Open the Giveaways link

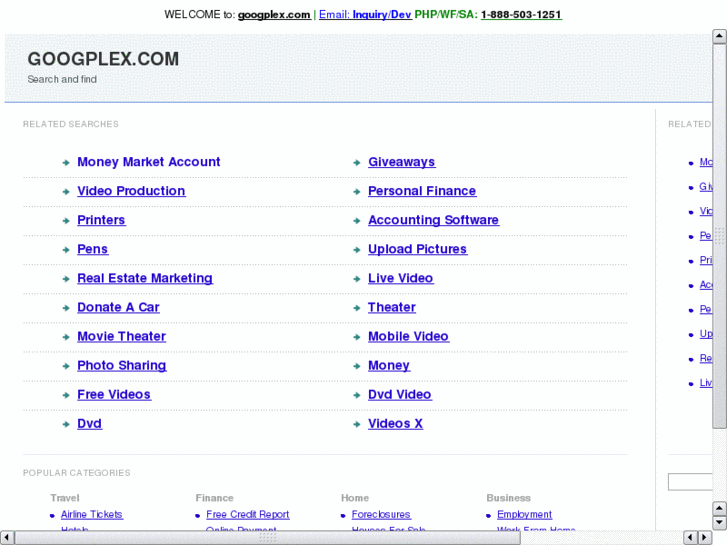402,162
